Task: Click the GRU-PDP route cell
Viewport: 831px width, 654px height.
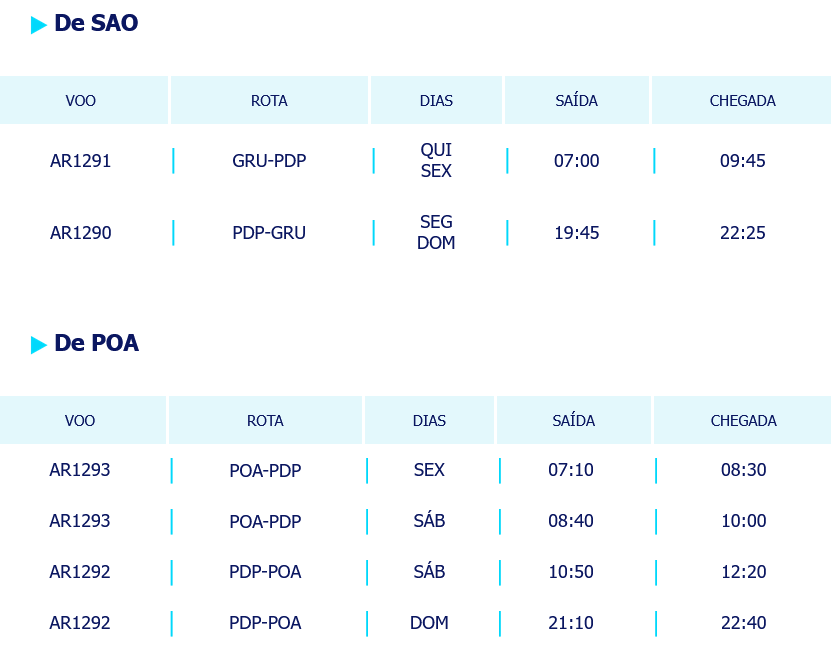Action: pyautogui.click(x=269, y=160)
